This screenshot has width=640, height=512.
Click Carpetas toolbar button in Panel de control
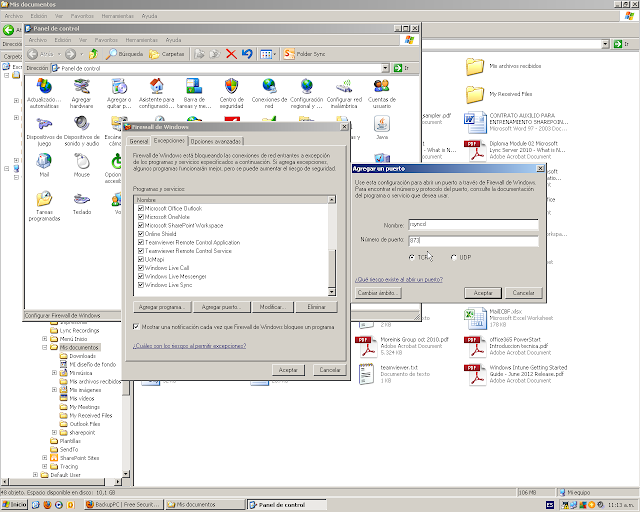tap(167, 54)
